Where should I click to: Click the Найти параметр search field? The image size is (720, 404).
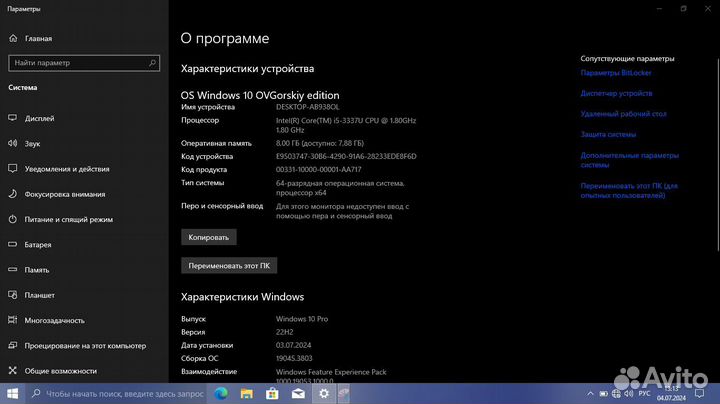pyautogui.click(x=84, y=63)
